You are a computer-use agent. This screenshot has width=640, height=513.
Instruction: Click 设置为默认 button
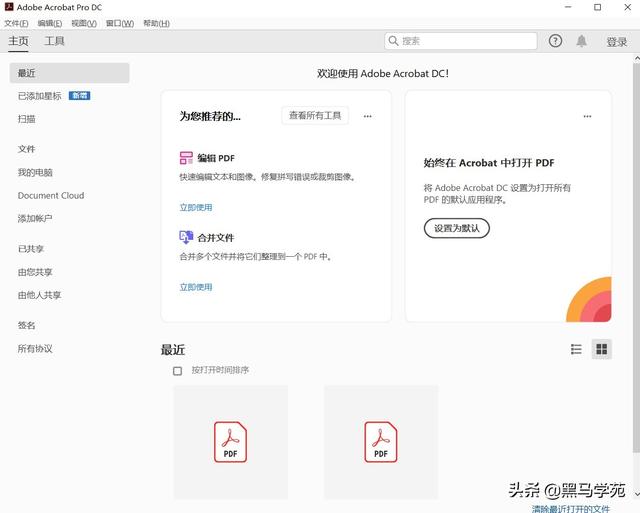click(457, 228)
